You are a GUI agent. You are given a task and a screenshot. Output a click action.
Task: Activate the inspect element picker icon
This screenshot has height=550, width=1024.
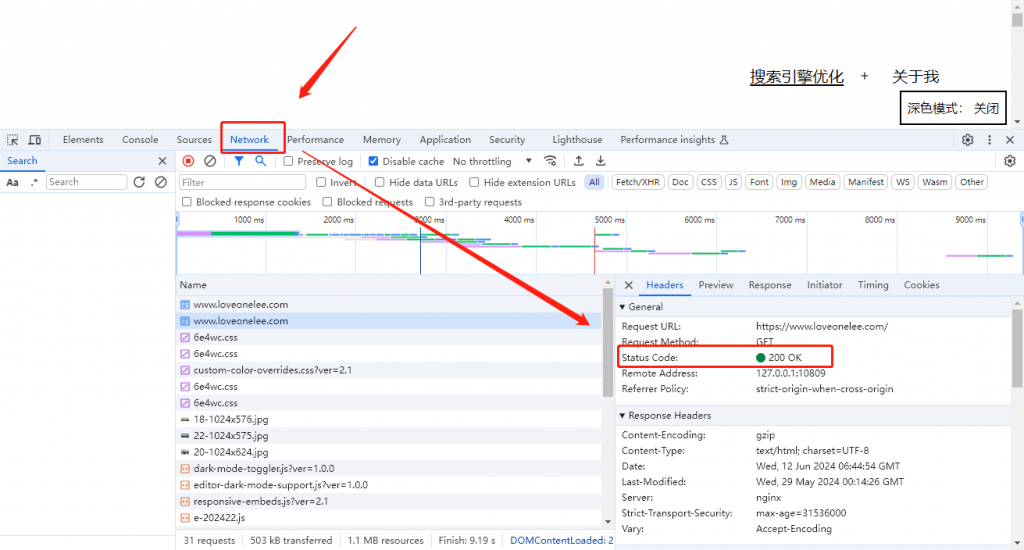(12, 140)
